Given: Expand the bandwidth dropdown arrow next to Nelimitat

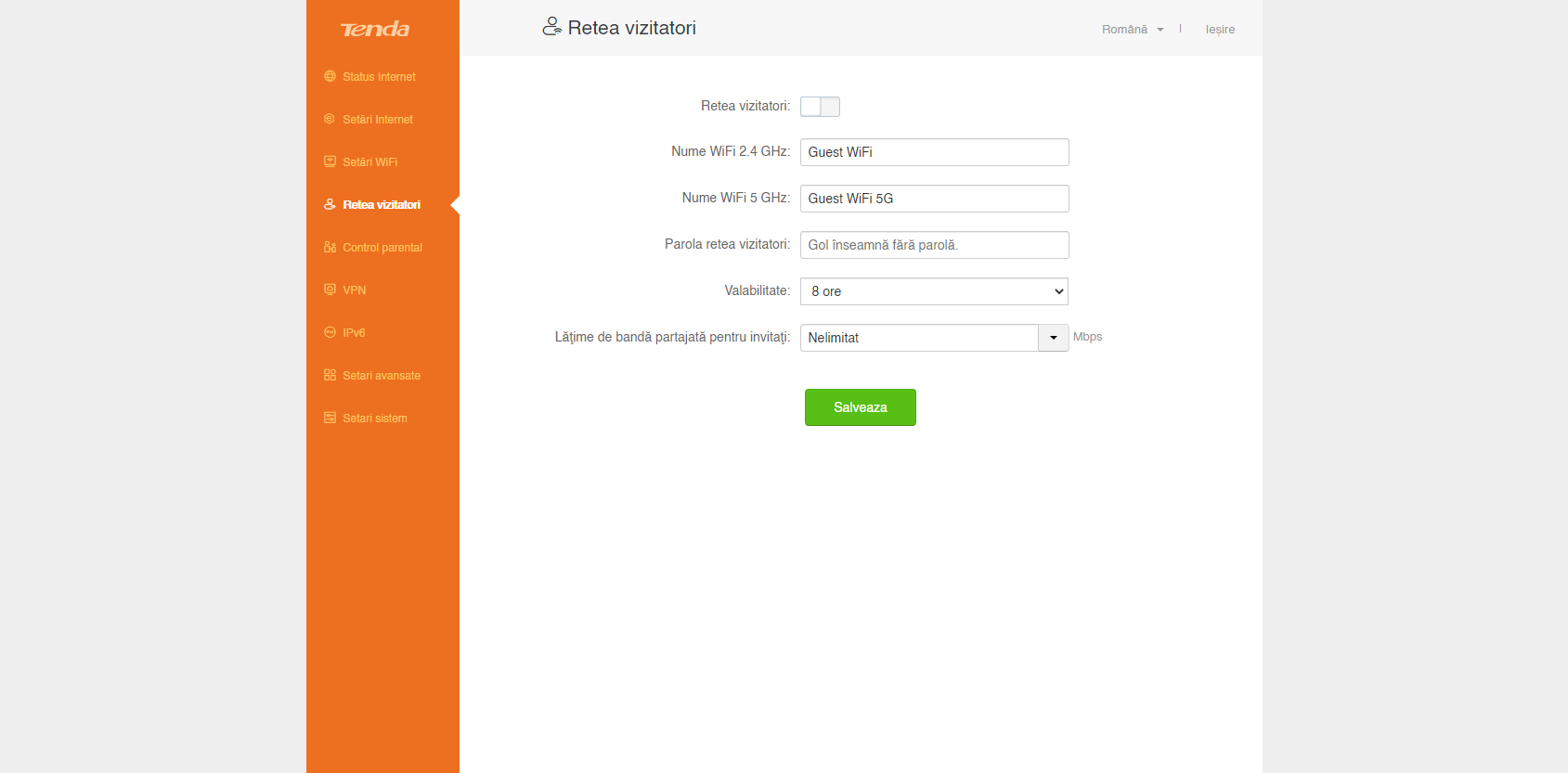Looking at the screenshot, I should [x=1053, y=338].
